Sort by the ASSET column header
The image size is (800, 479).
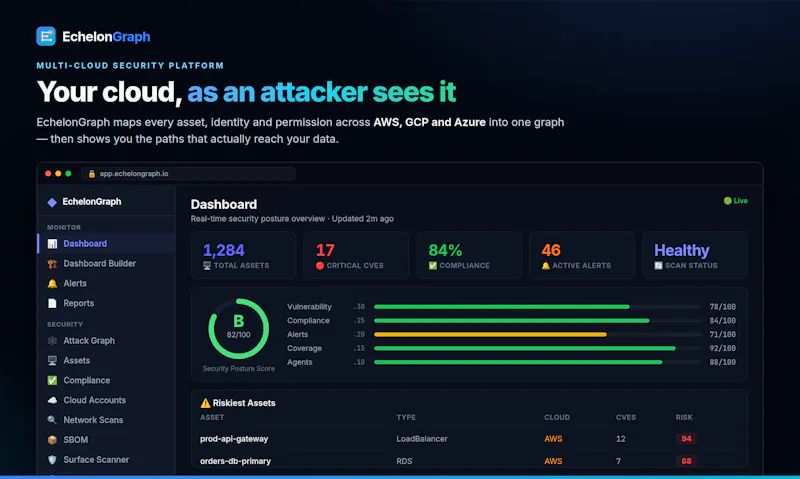(x=212, y=417)
